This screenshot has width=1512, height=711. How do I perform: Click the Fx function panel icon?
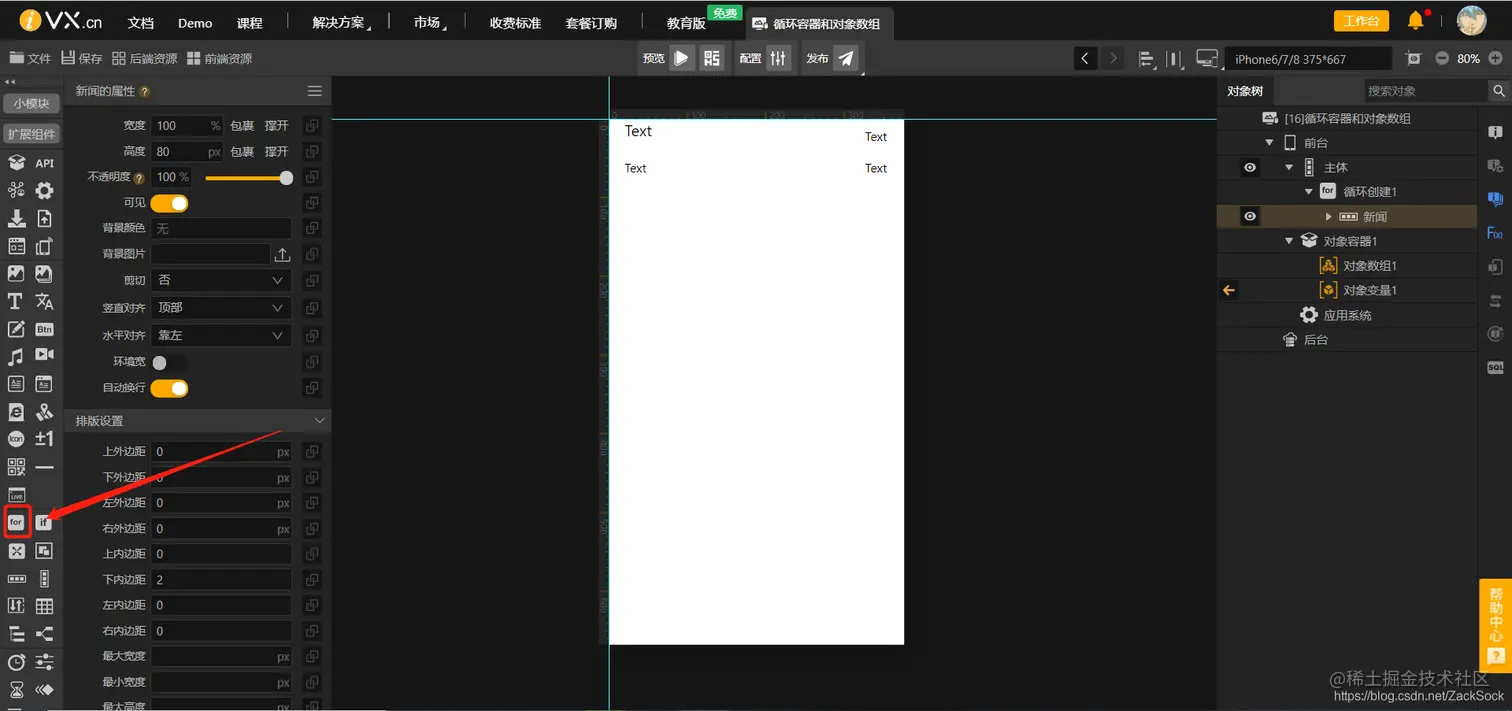pyautogui.click(x=1495, y=233)
